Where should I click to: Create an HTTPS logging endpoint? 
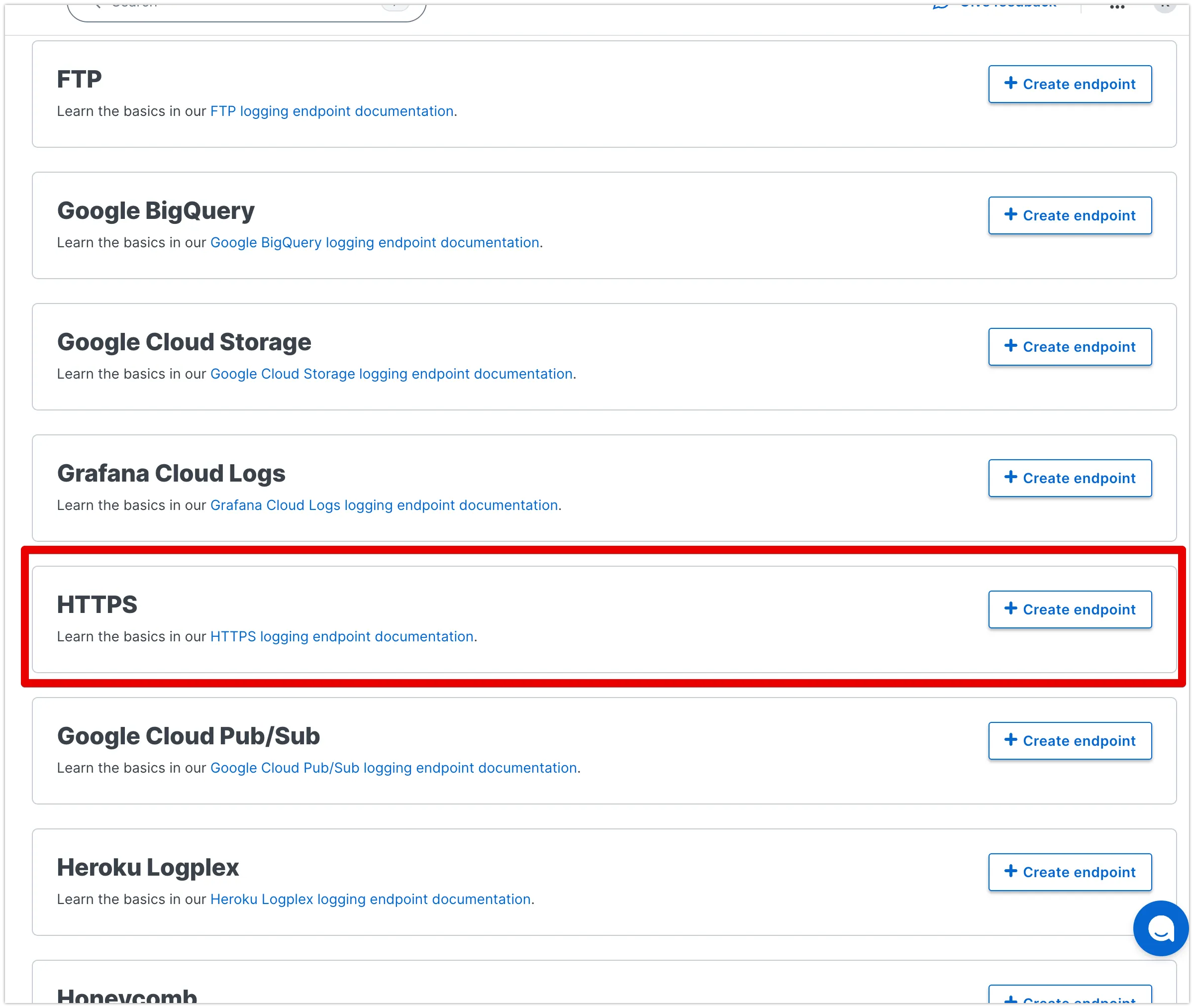[x=1070, y=609]
